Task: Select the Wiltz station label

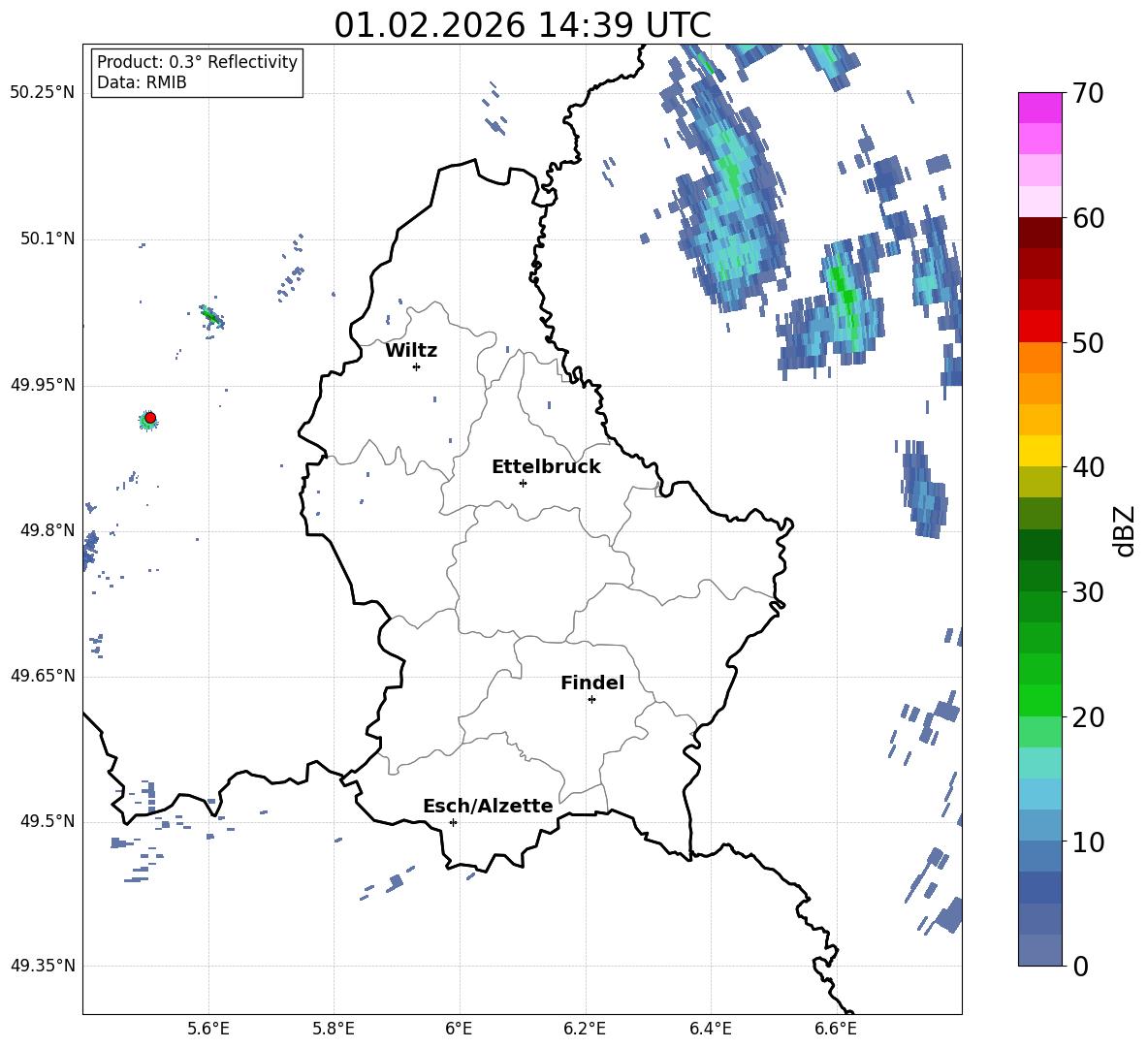Action: tap(411, 351)
